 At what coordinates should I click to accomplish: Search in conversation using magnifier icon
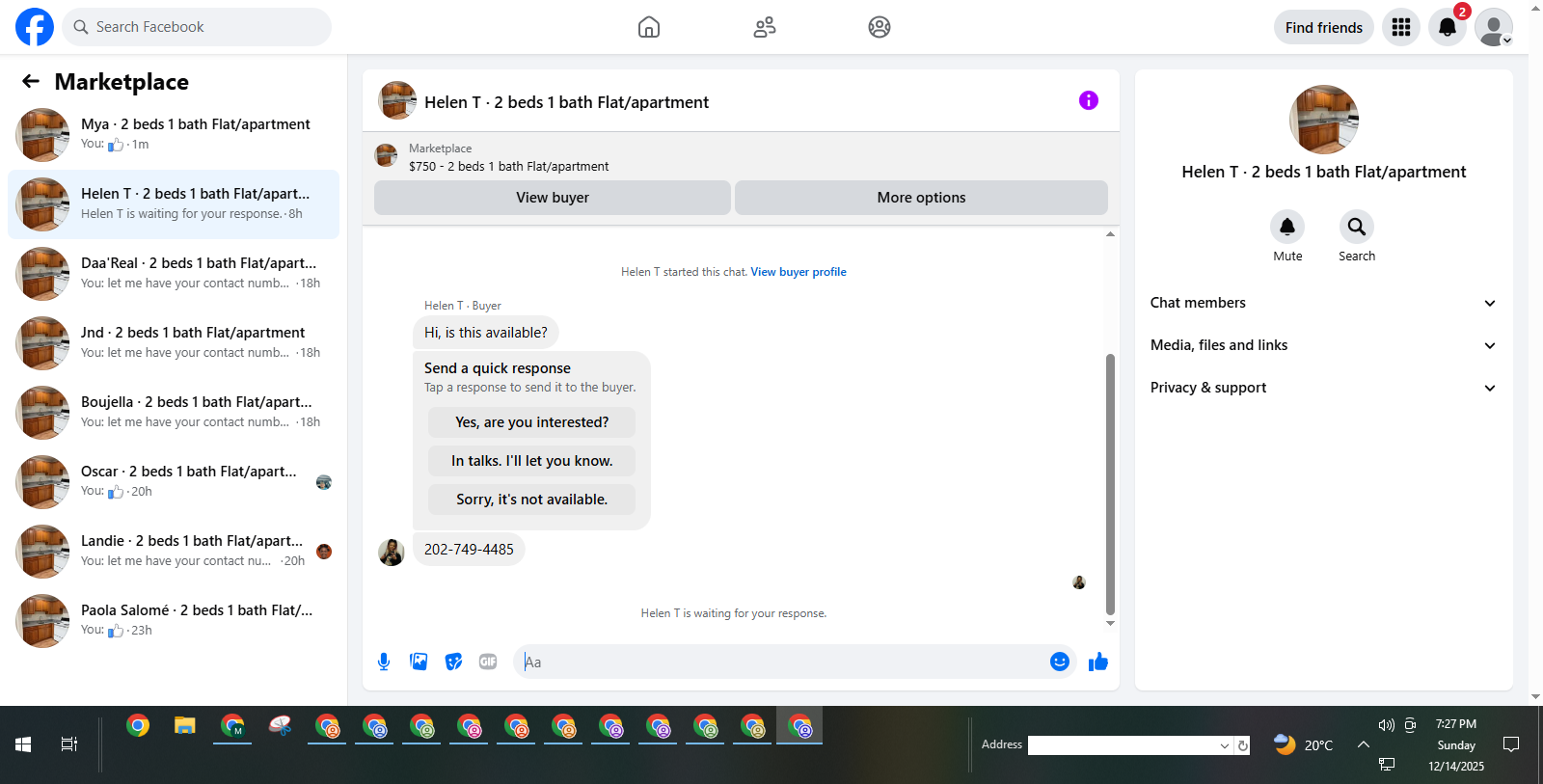click(x=1357, y=227)
